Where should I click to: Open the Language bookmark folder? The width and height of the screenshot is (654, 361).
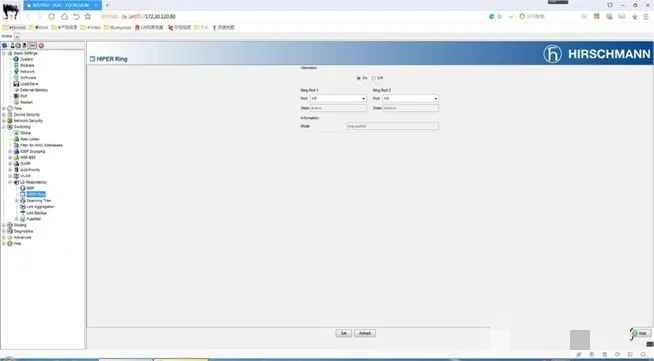[118, 28]
